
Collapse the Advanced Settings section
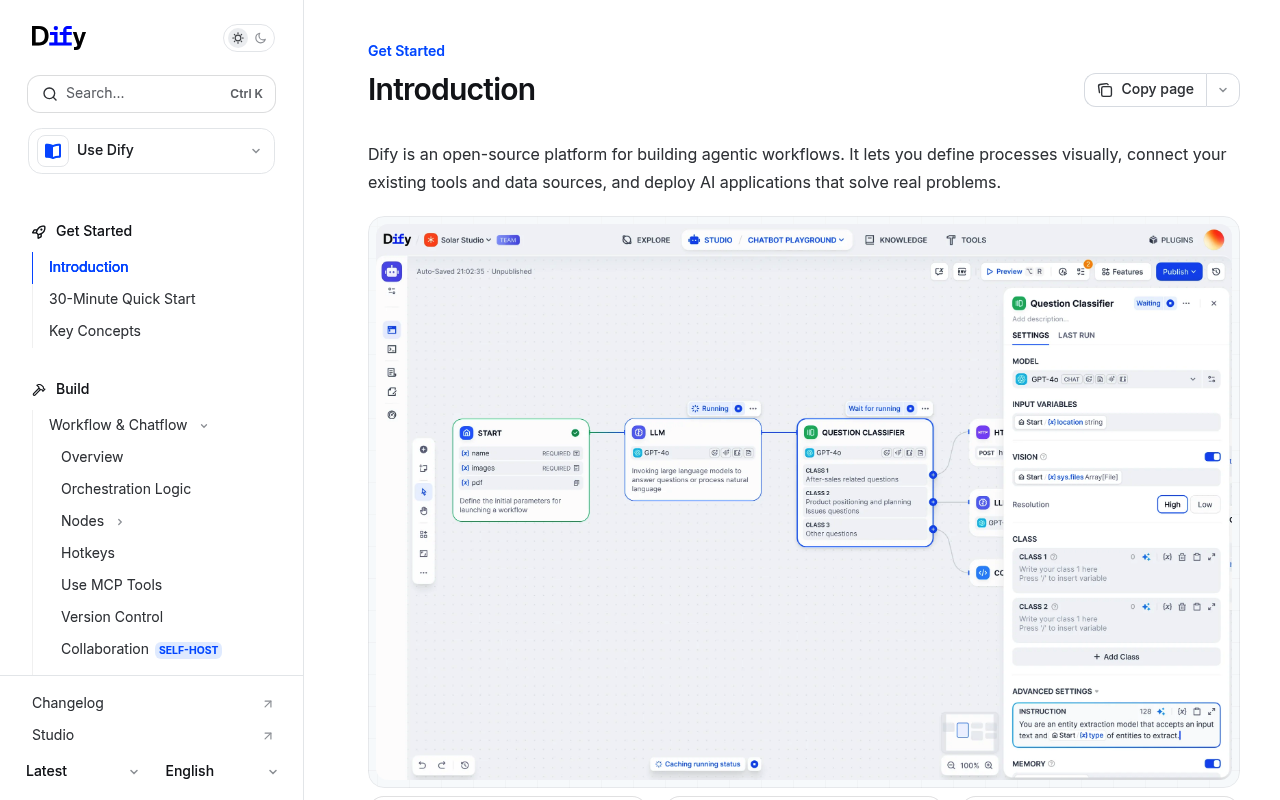[1055, 691]
